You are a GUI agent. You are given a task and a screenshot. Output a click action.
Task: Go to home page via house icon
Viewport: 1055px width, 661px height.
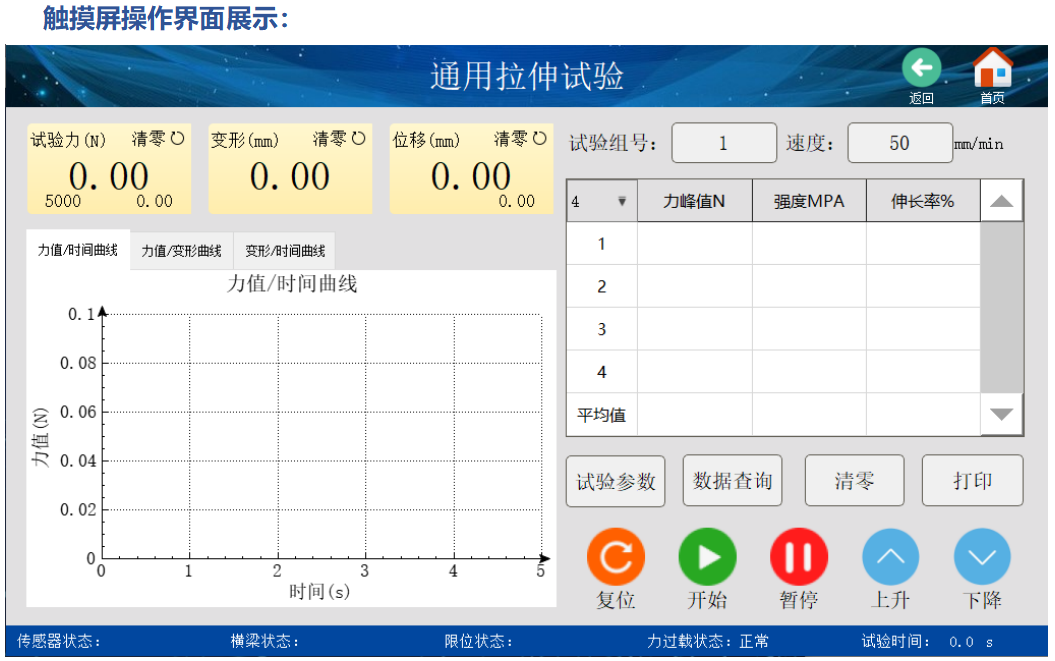click(992, 69)
